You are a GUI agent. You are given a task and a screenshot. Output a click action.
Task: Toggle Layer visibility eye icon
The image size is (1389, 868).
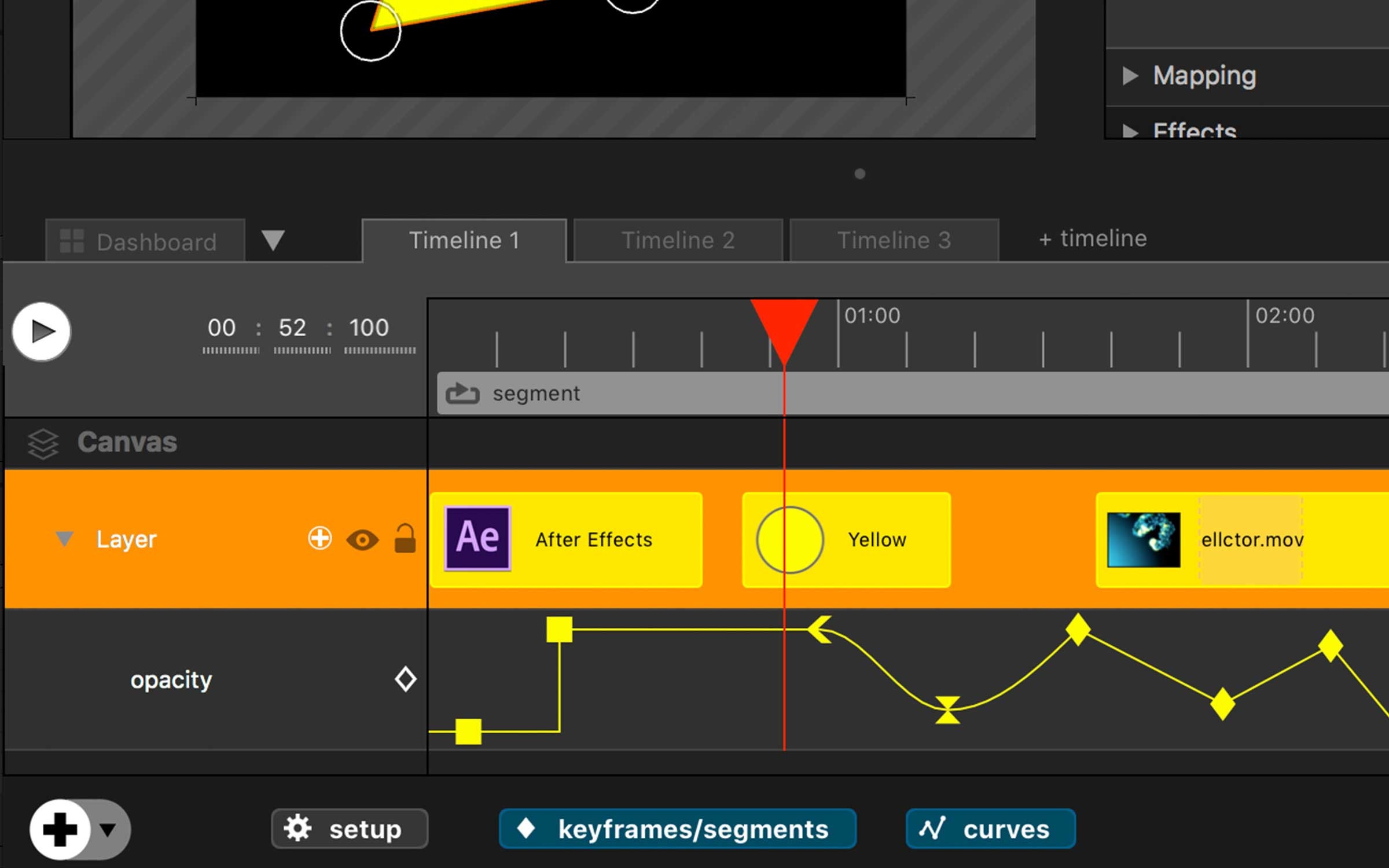click(x=362, y=540)
